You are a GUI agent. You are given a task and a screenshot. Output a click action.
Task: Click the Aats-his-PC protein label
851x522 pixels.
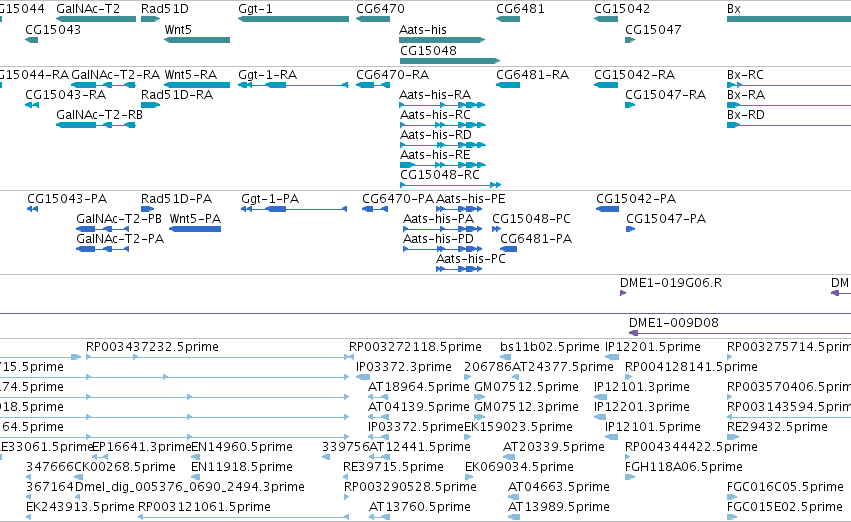tap(471, 259)
